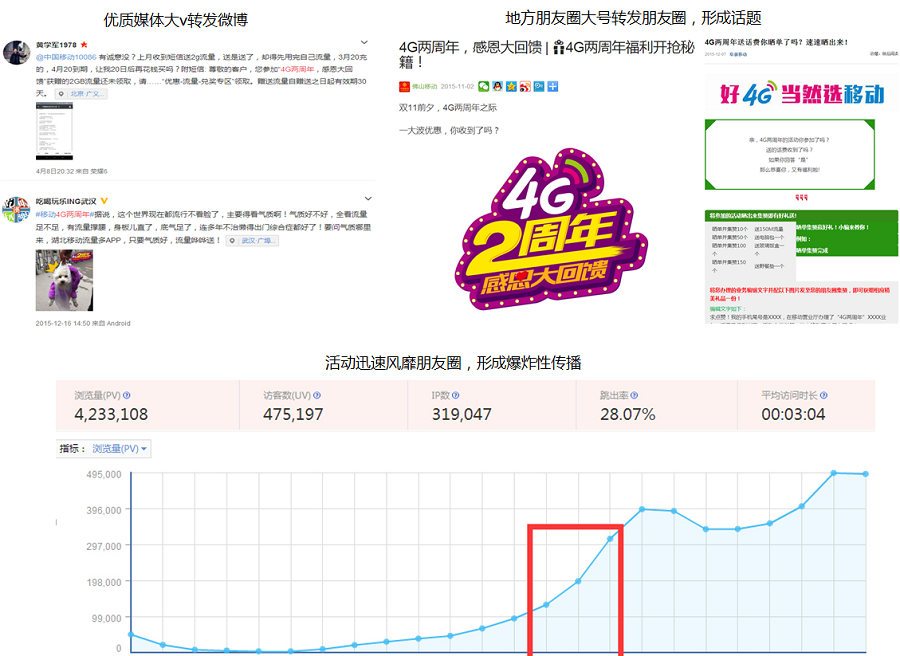
Task: Open the 吃喝玩乐ING武汉 username link
Action: tap(66, 201)
